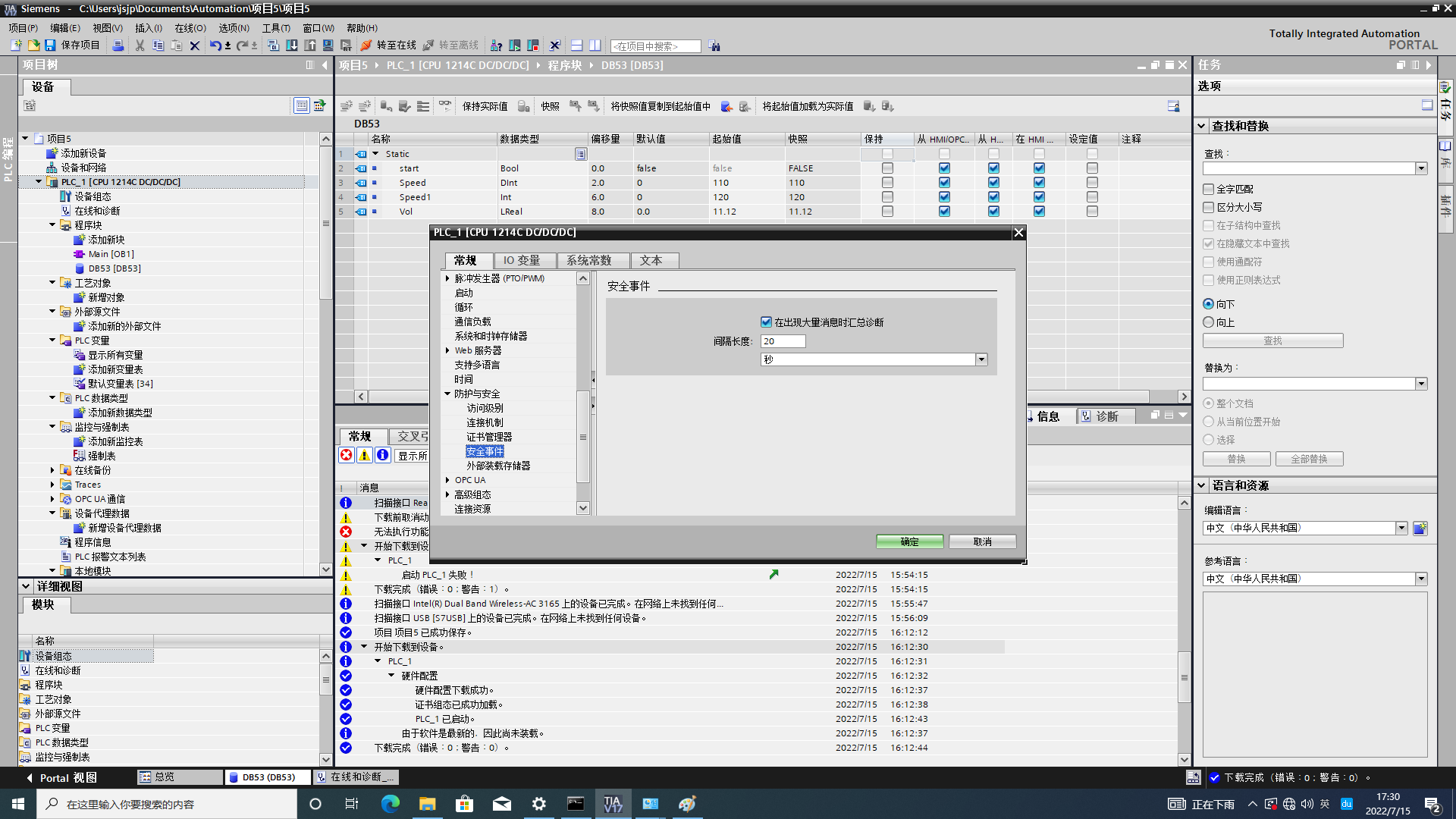Enable the 区分大小写 checkbox
Image resolution: width=1456 pixels, height=819 pixels.
[1209, 207]
